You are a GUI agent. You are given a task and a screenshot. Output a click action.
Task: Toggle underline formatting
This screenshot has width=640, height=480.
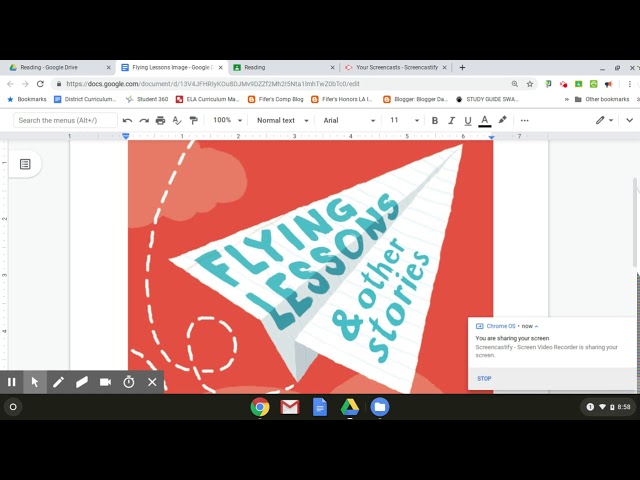468,120
